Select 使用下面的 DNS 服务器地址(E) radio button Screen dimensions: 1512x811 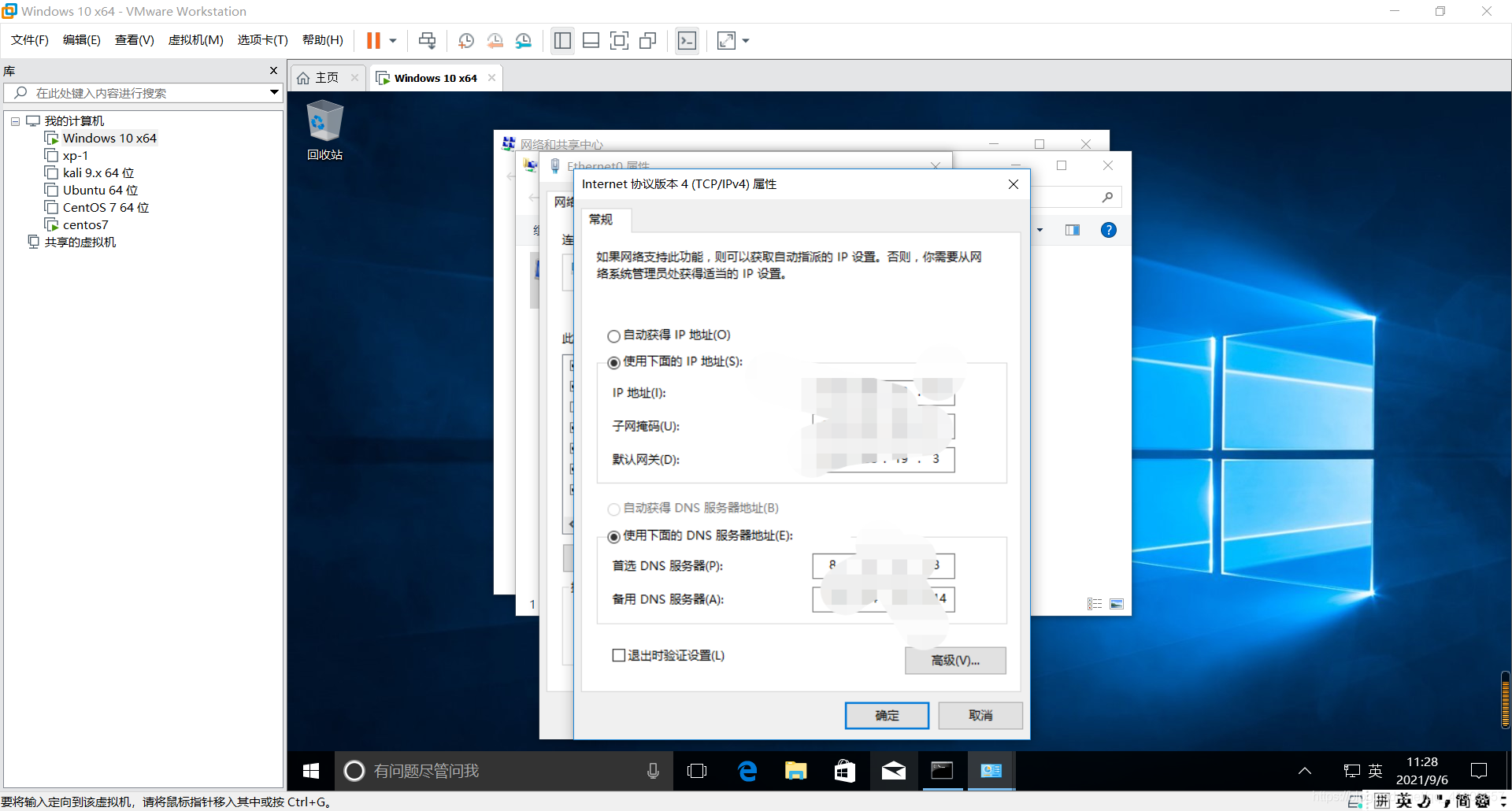[x=613, y=537]
